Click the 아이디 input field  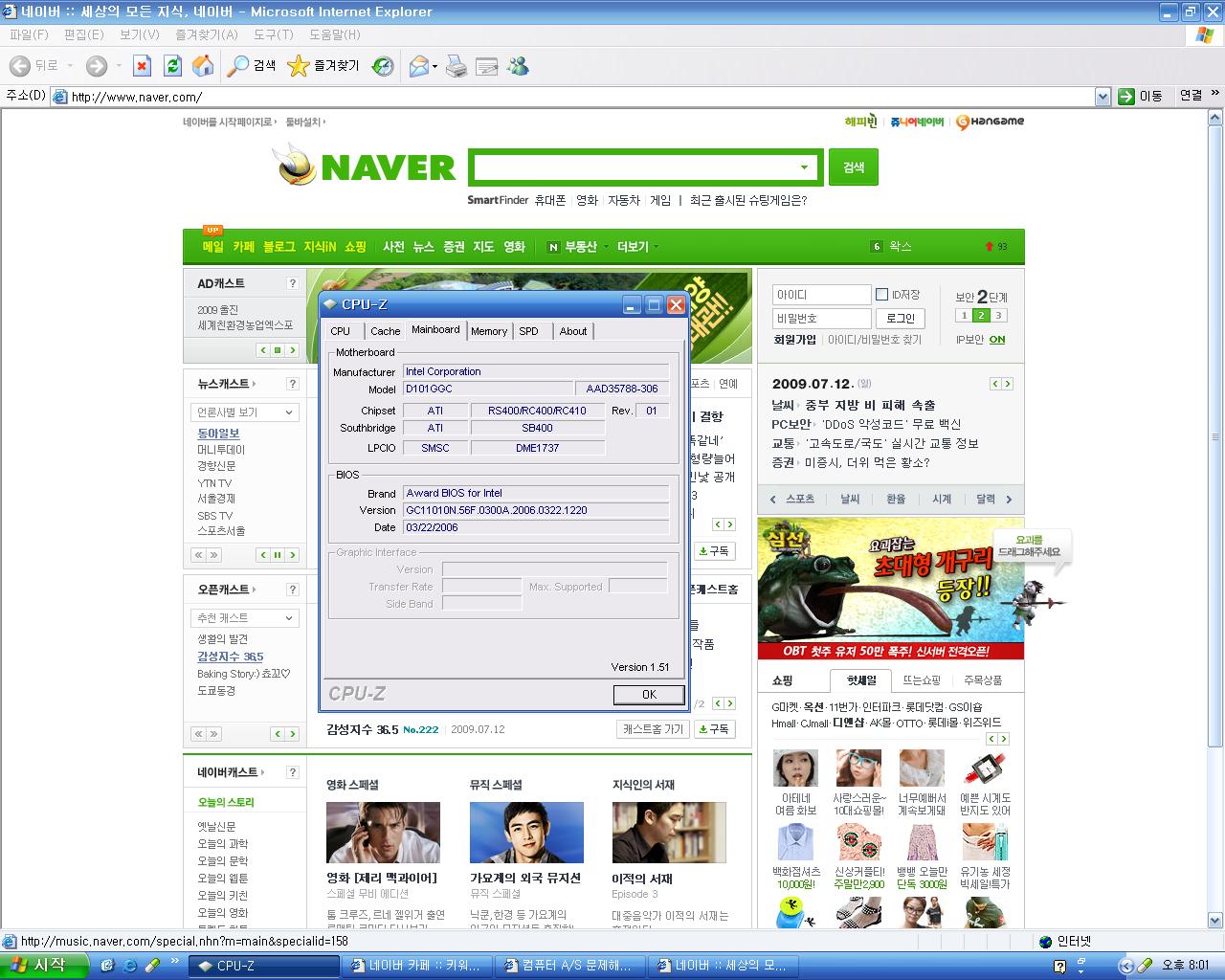tap(822, 295)
